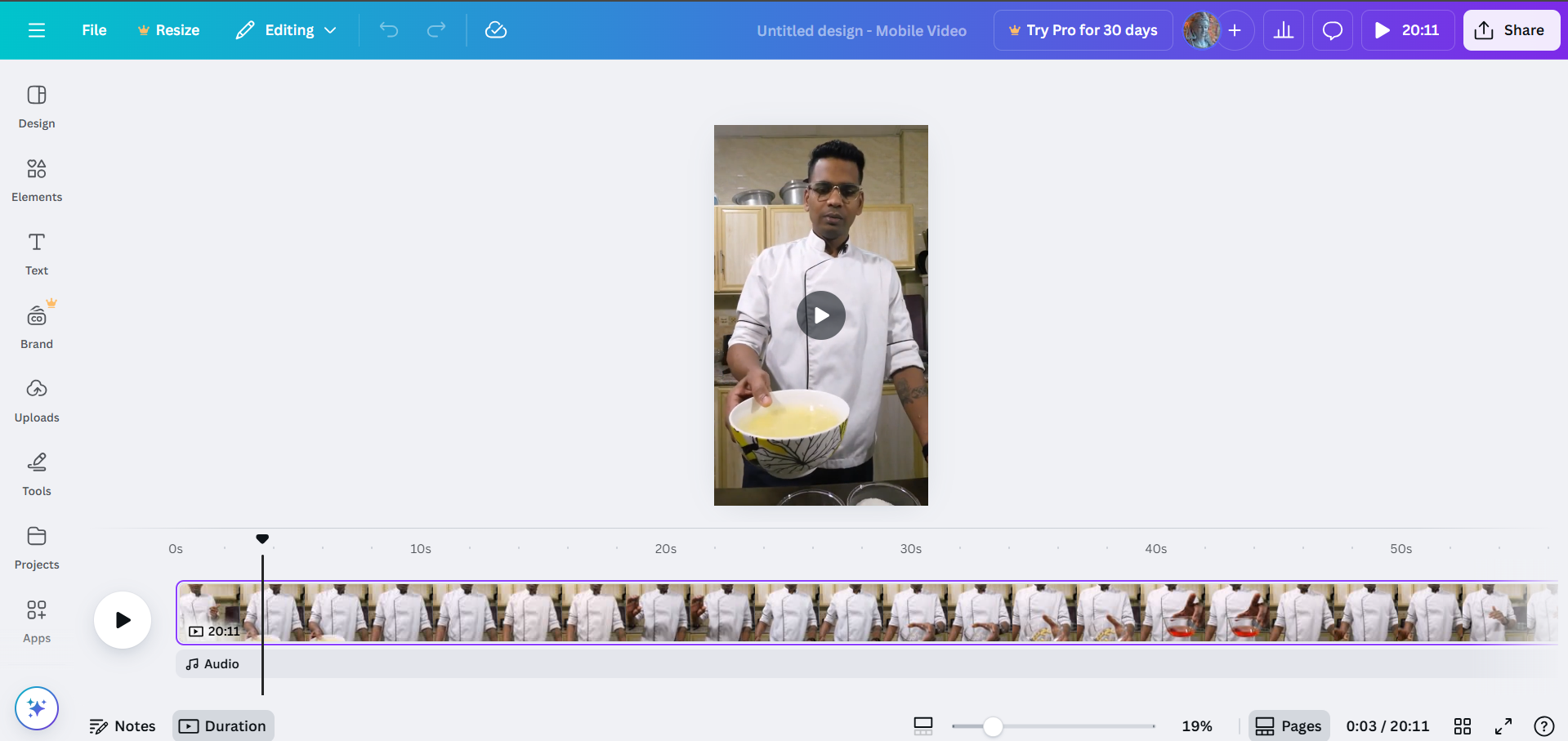Click the Share button
The image size is (1568, 741).
pos(1511,30)
